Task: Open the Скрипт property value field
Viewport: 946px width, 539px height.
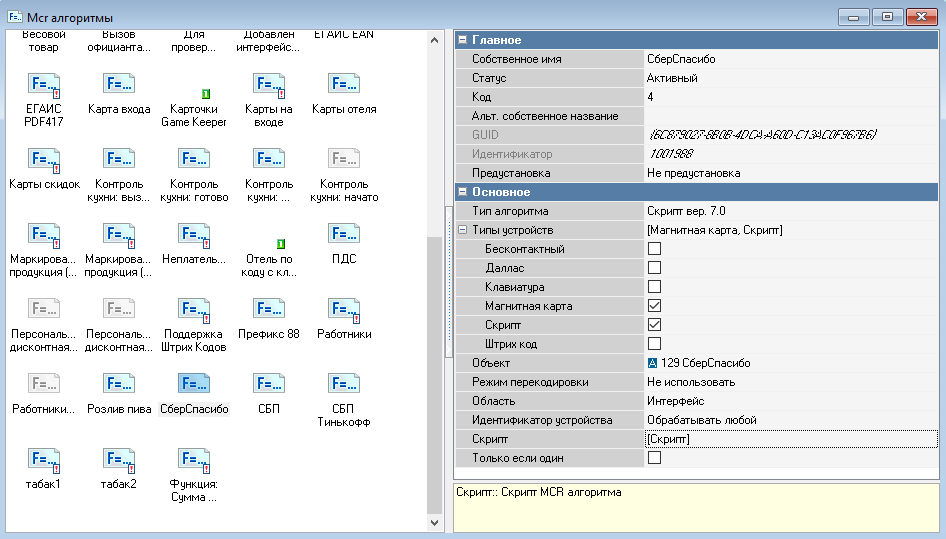Action: coord(790,439)
